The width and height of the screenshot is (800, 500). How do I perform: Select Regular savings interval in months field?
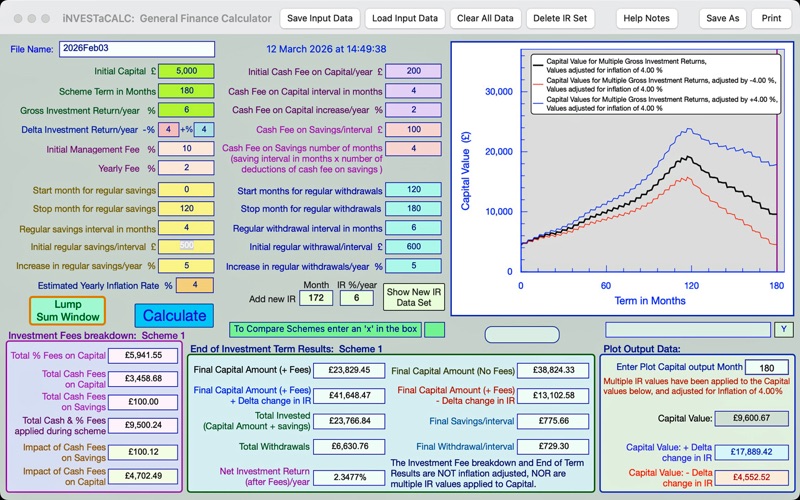[186, 228]
